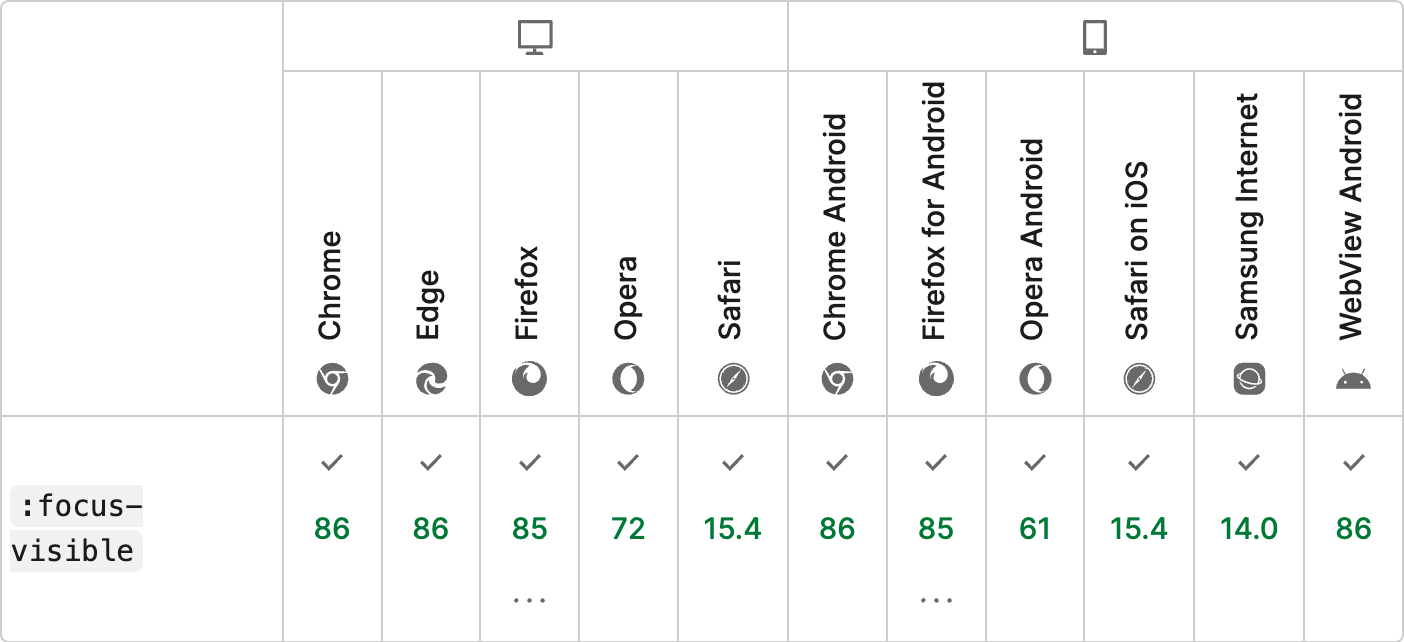Open the Safari 15.4 support cell

click(x=733, y=528)
